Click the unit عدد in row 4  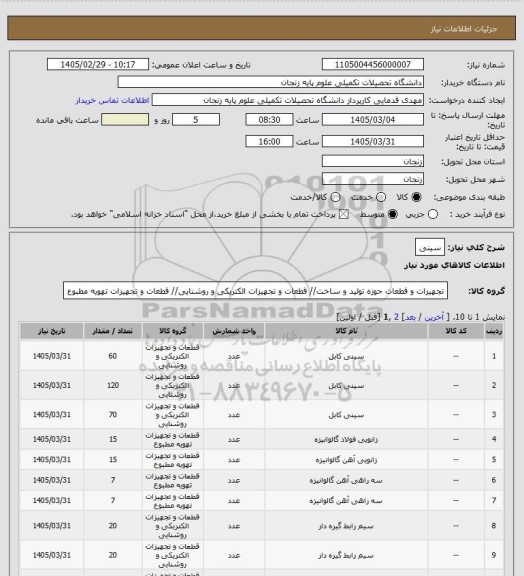click(234, 439)
